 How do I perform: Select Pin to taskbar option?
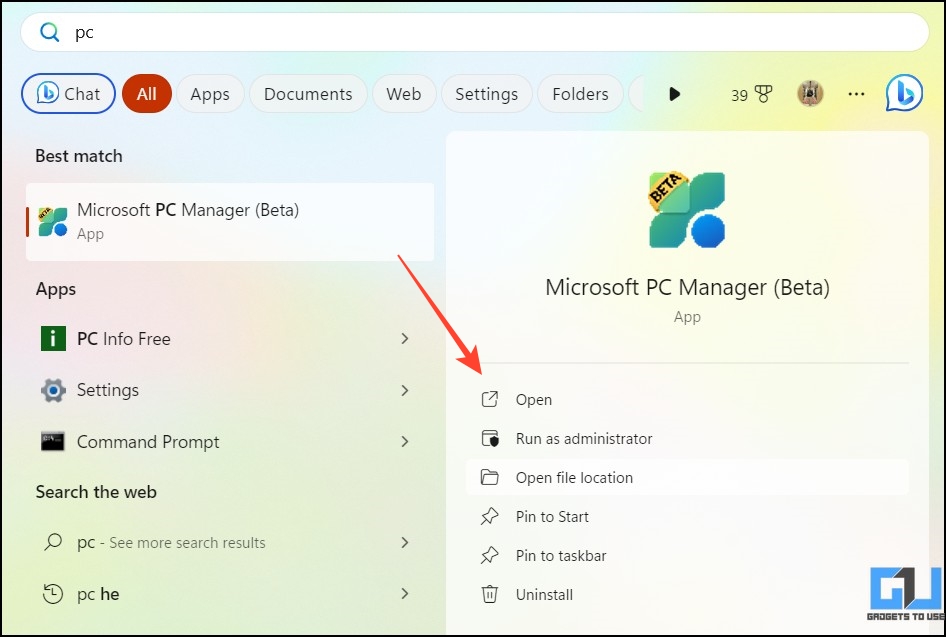(x=561, y=555)
